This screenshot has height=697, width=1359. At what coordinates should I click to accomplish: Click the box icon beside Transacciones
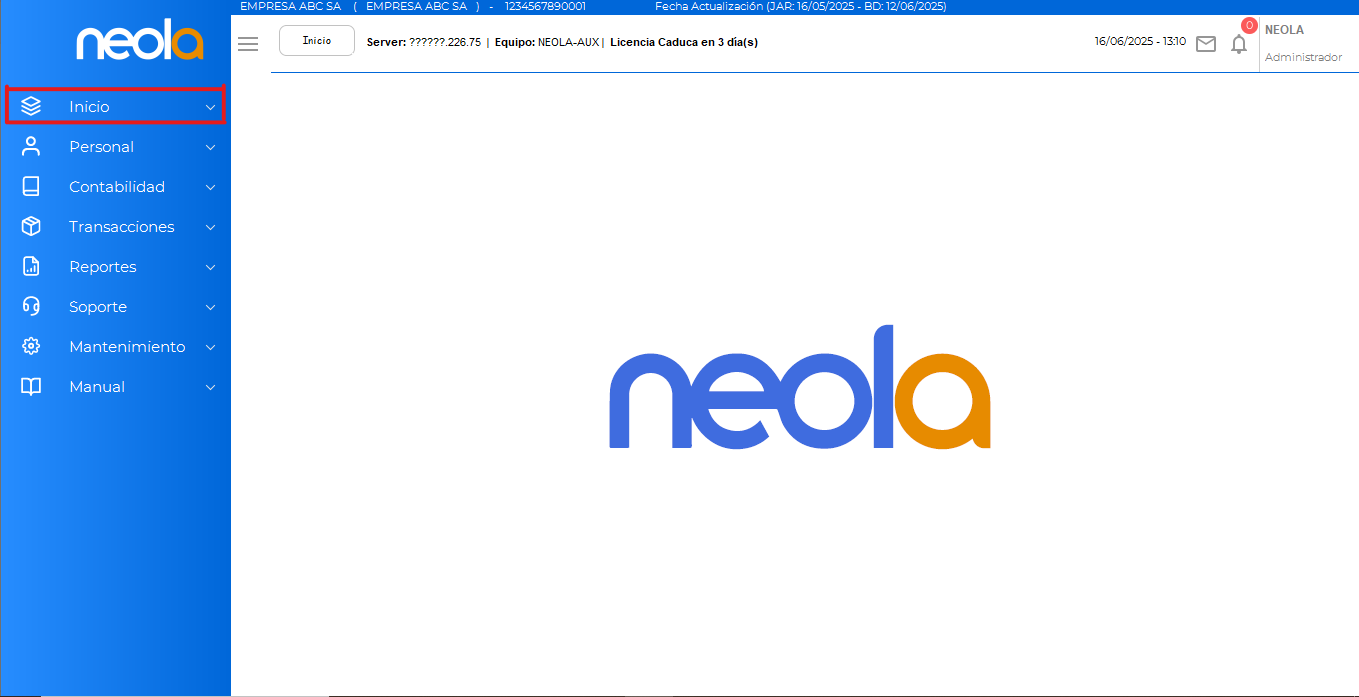click(31, 226)
